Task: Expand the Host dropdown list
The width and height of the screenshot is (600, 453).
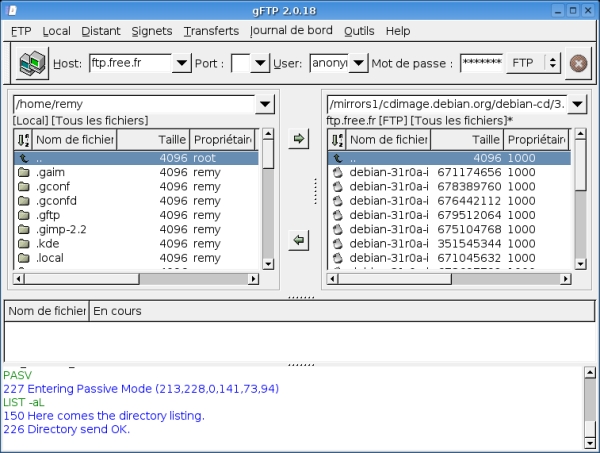Action: (x=181, y=63)
